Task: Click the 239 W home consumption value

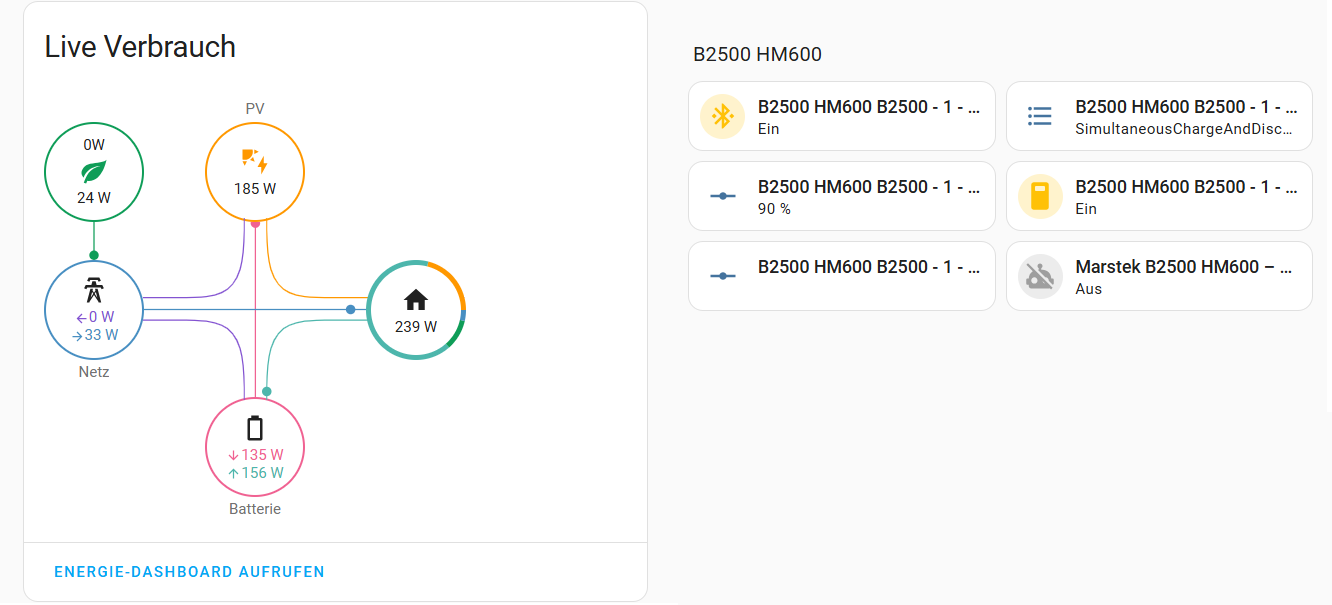Action: coord(416,327)
